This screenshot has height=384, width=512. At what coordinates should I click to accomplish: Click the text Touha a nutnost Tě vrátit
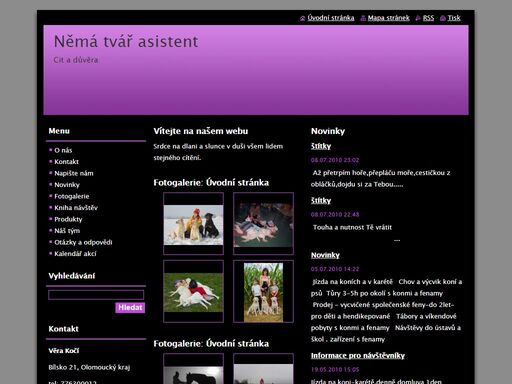pyautogui.click(x=352, y=227)
